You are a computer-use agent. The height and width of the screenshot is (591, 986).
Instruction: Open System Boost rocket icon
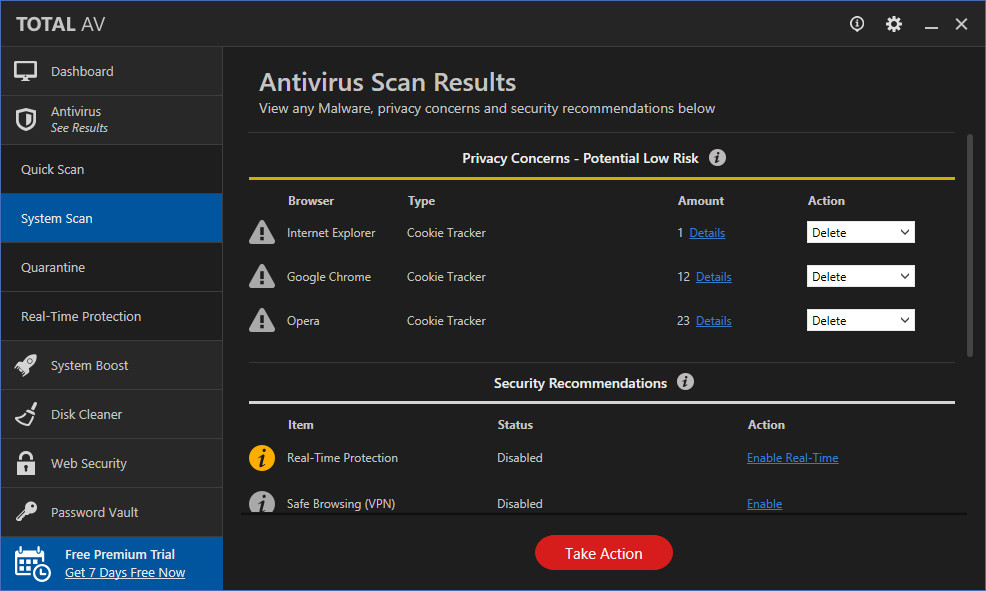coord(26,365)
